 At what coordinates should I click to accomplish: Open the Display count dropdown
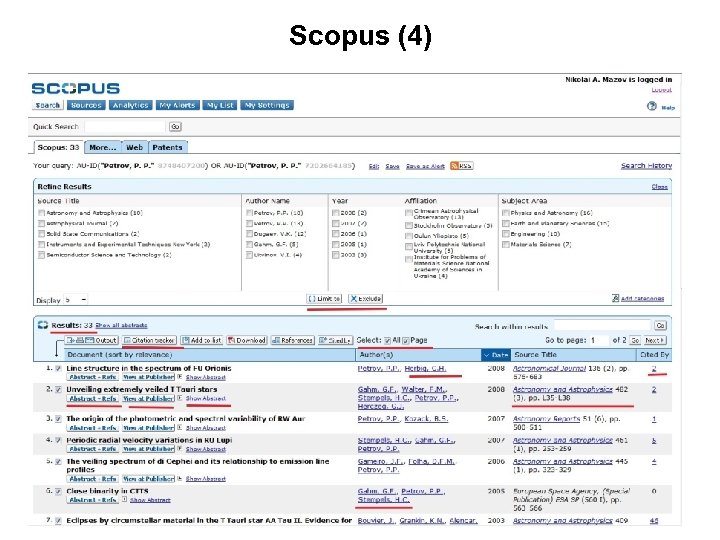coord(76,300)
